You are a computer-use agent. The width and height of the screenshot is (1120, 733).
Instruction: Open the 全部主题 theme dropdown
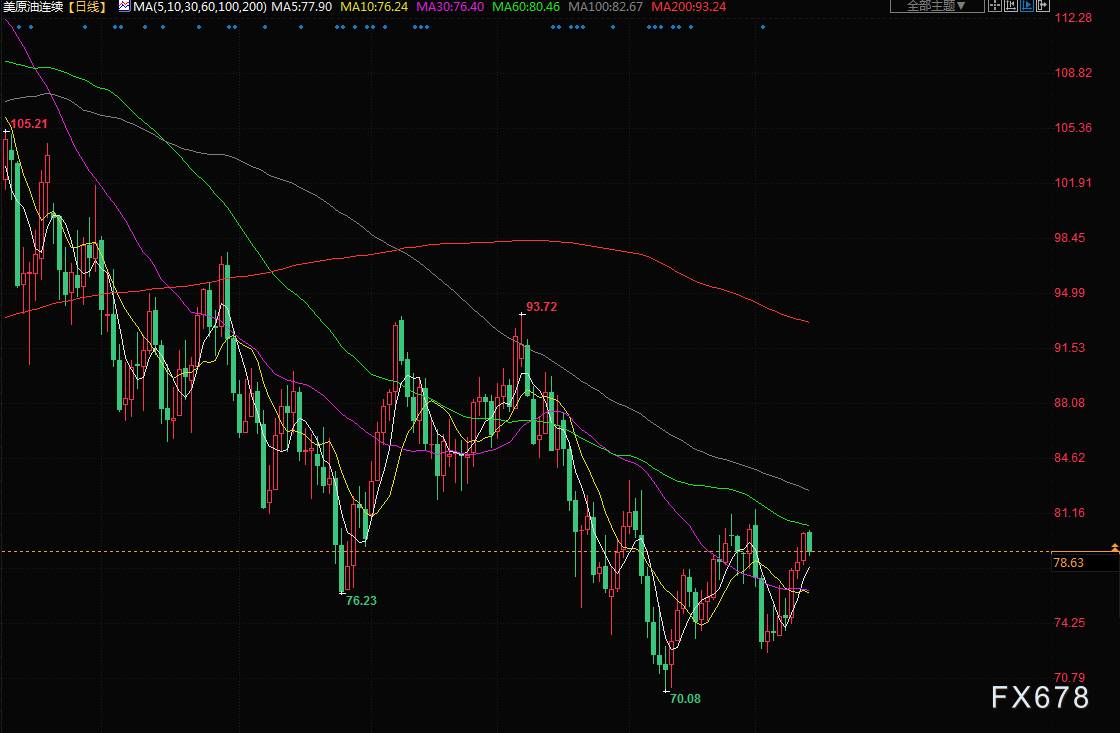pyautogui.click(x=936, y=6)
